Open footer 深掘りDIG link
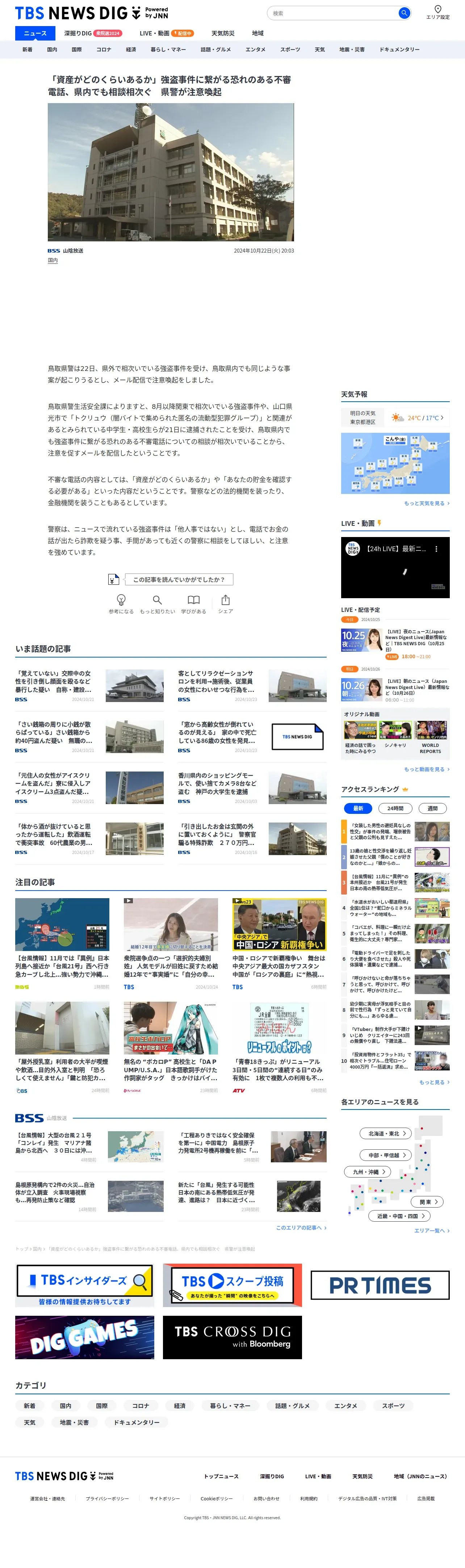The width and height of the screenshot is (465, 1568). tap(272, 1476)
